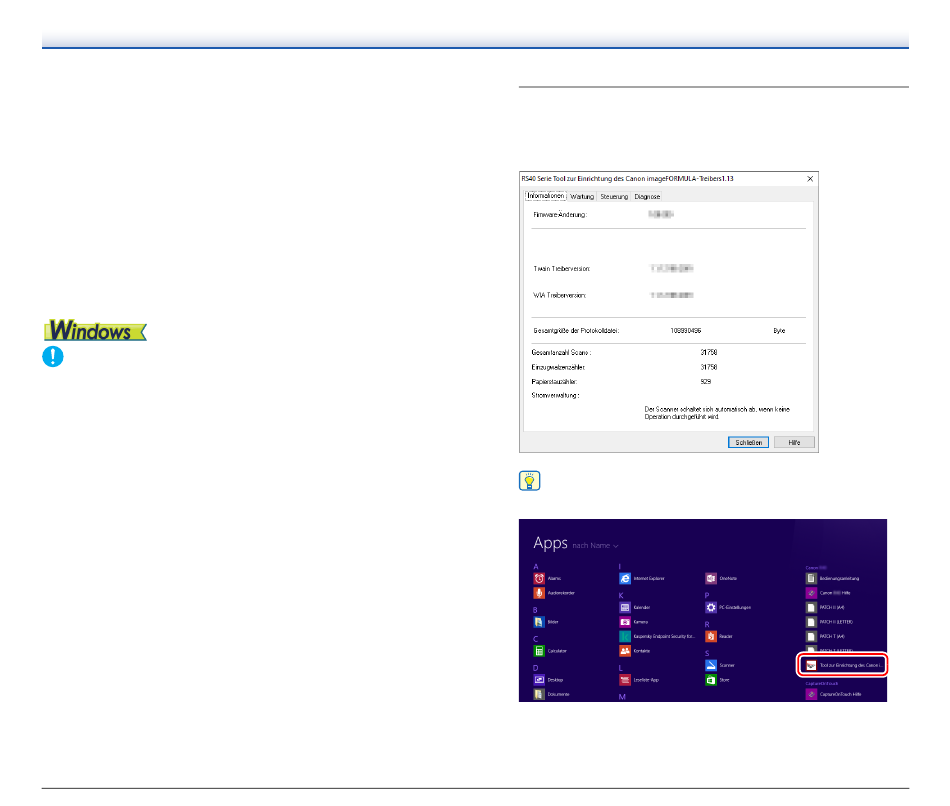Image resolution: width=950 pixels, height=806 pixels.
Task: Click the 'Firmware Änderung' label
Action: pyautogui.click(x=560, y=215)
